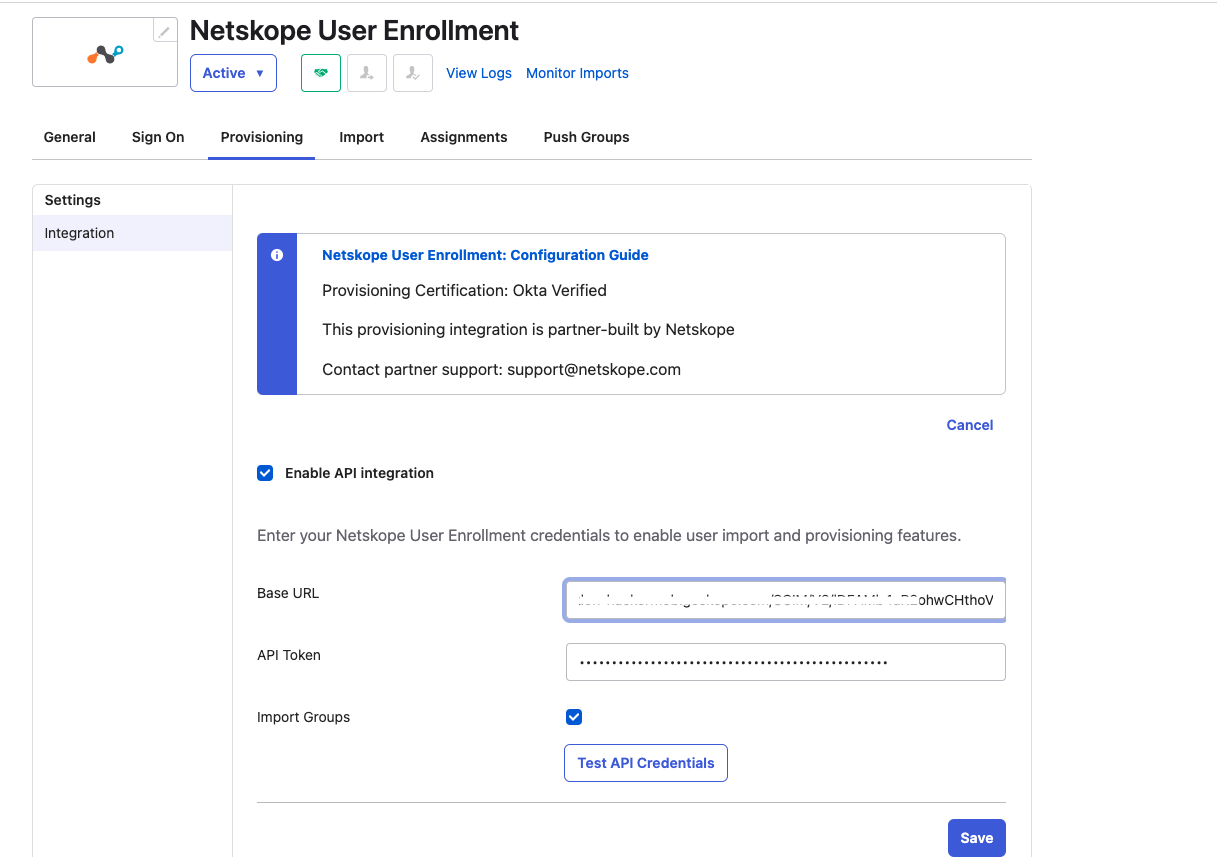Image resolution: width=1217 pixels, height=857 pixels.
Task: Edit the Netskope app logo pencil icon
Action: point(165,31)
